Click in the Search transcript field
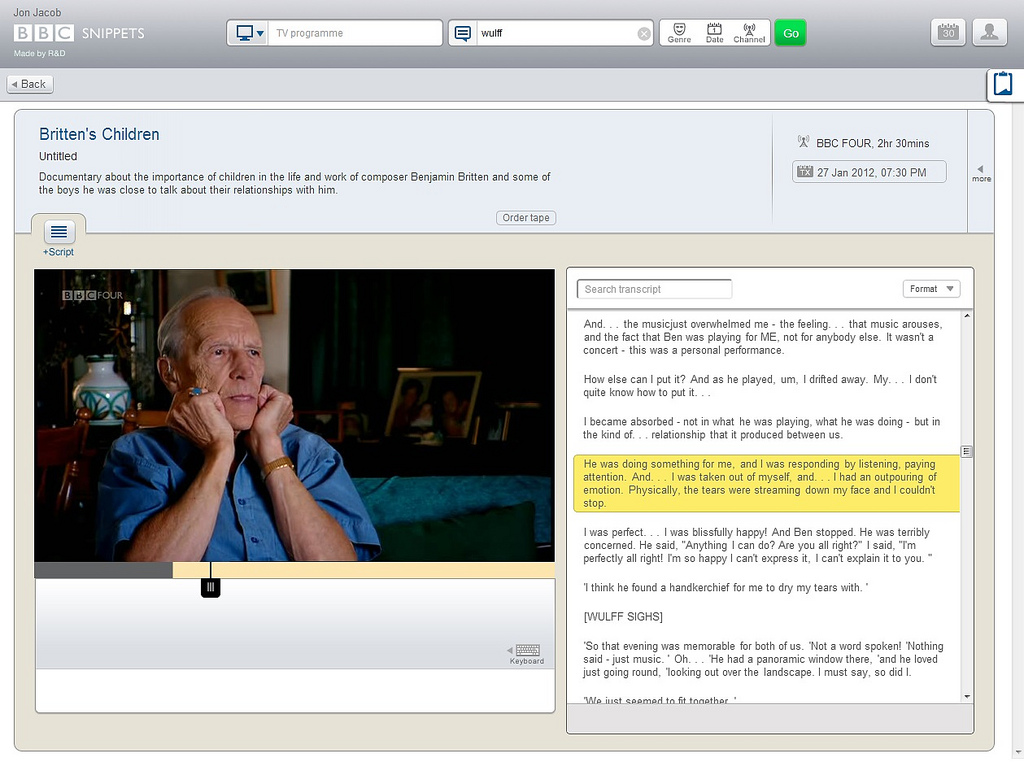Viewport: 1024px width, 762px height. point(654,289)
